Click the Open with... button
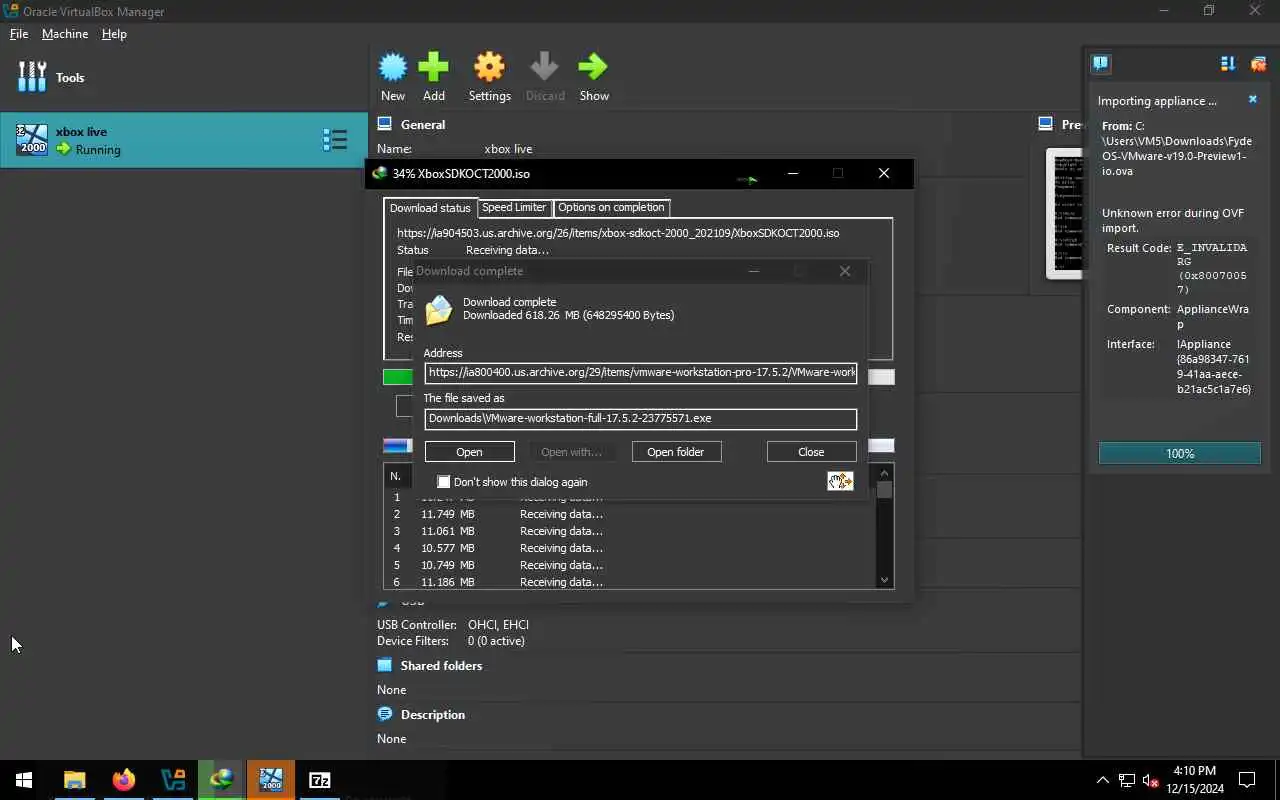The height and width of the screenshot is (800, 1280). (x=571, y=452)
